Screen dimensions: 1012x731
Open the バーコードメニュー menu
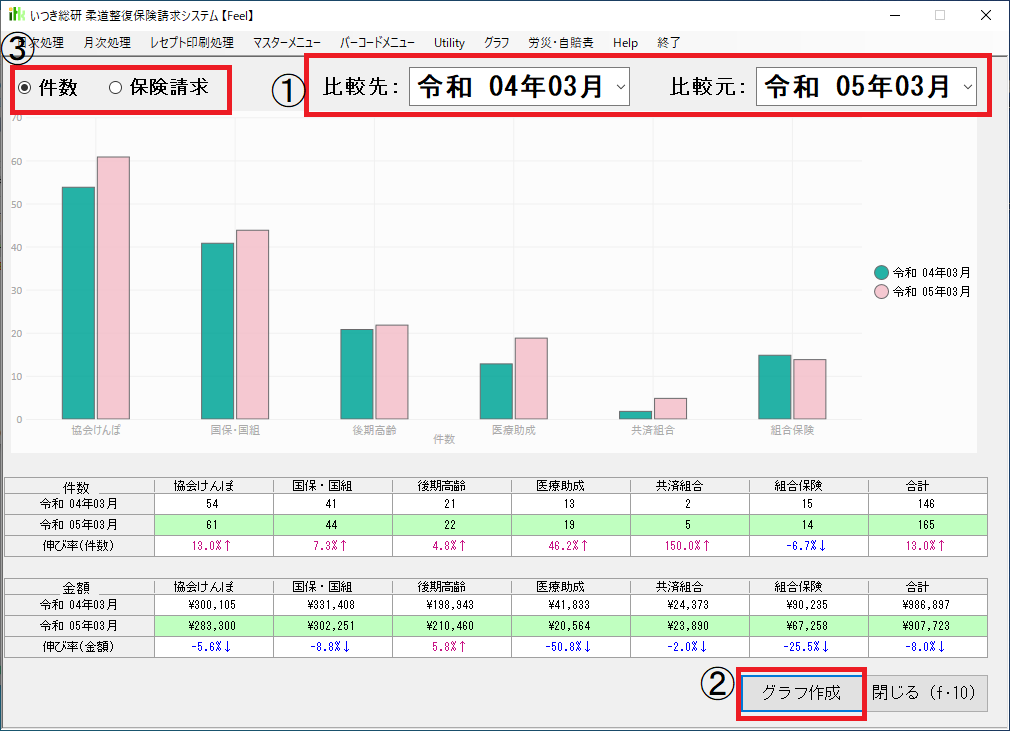coord(377,43)
